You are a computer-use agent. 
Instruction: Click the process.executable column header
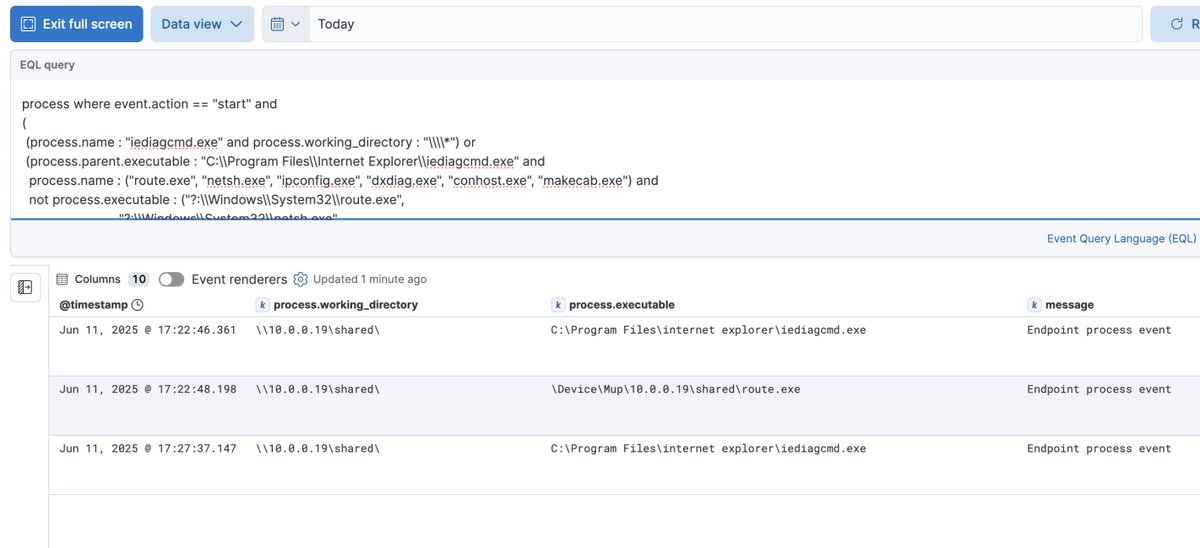[621, 305]
